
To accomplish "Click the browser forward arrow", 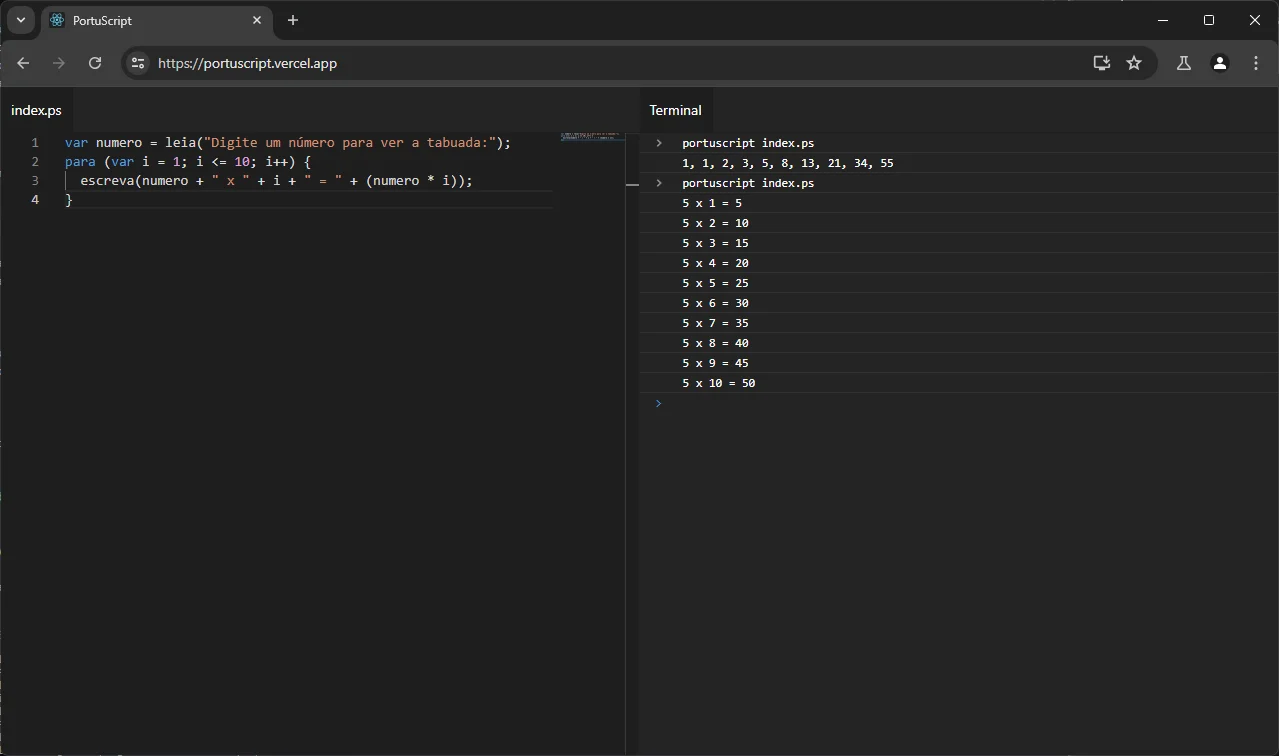I will coord(59,63).
